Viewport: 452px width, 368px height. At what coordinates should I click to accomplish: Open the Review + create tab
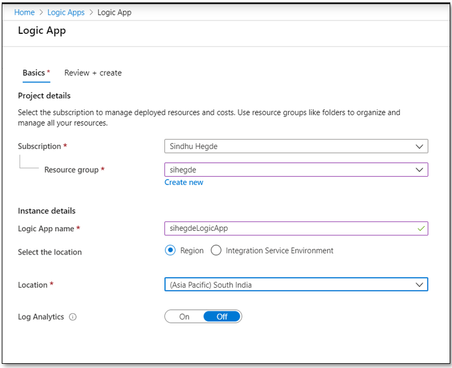[93, 73]
